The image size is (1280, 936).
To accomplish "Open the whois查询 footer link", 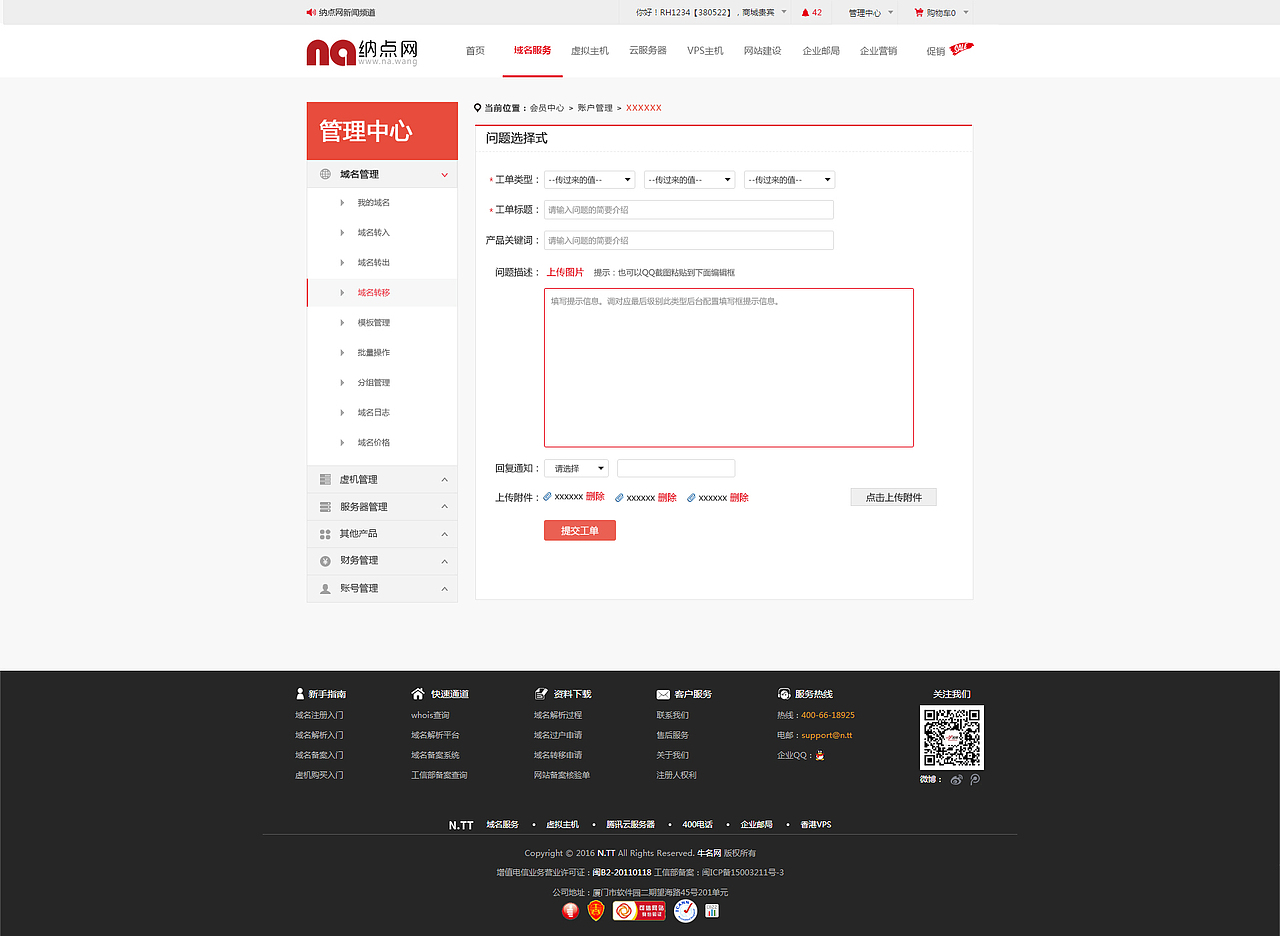I will coord(430,715).
